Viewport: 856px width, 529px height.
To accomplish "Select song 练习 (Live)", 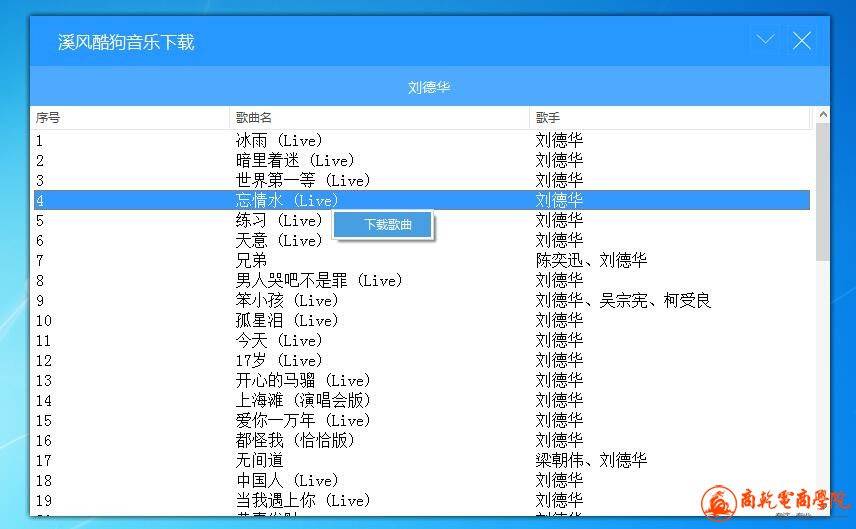I will point(279,221).
